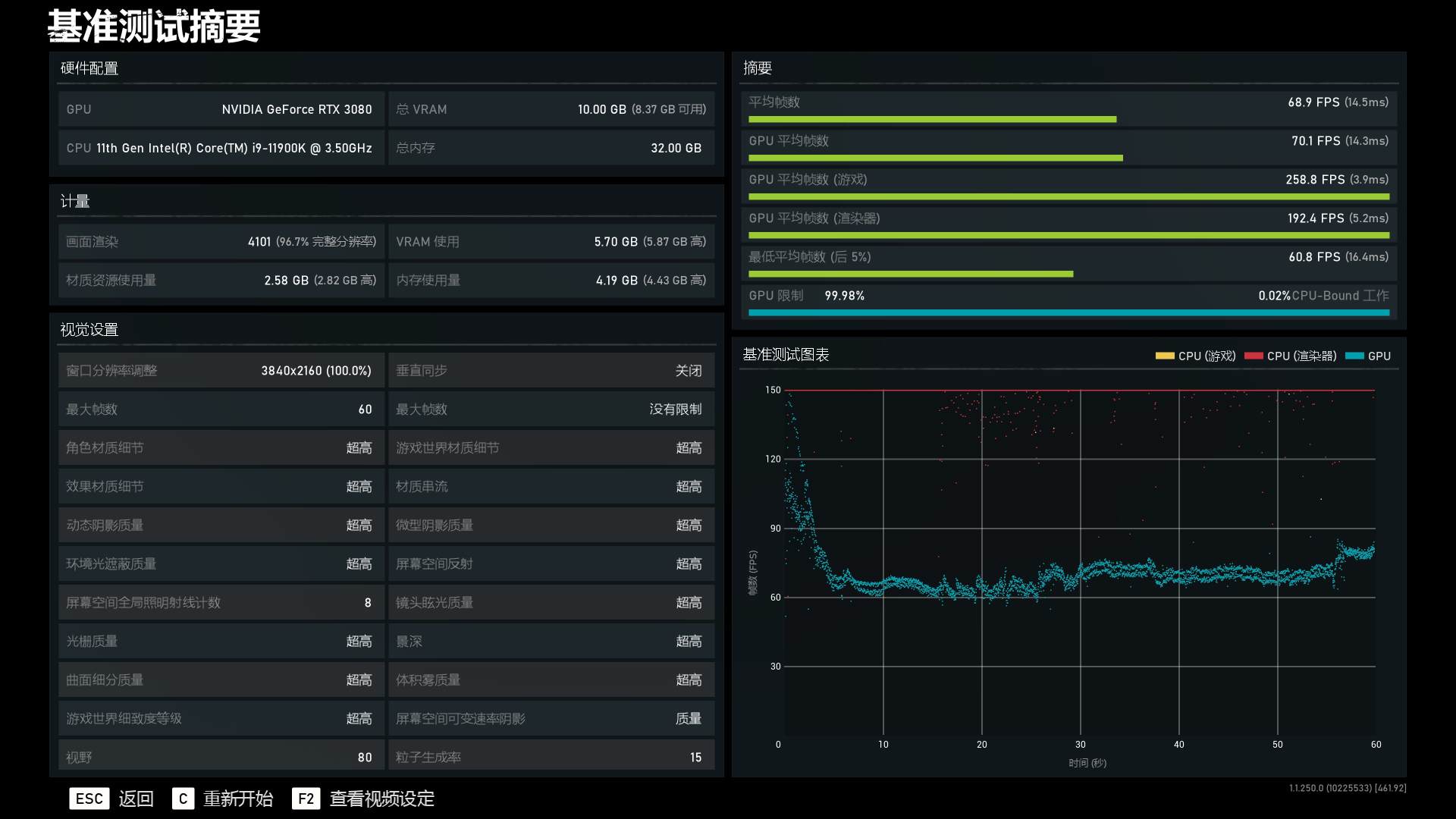Expand the 视觉设置 panel header

(89, 330)
